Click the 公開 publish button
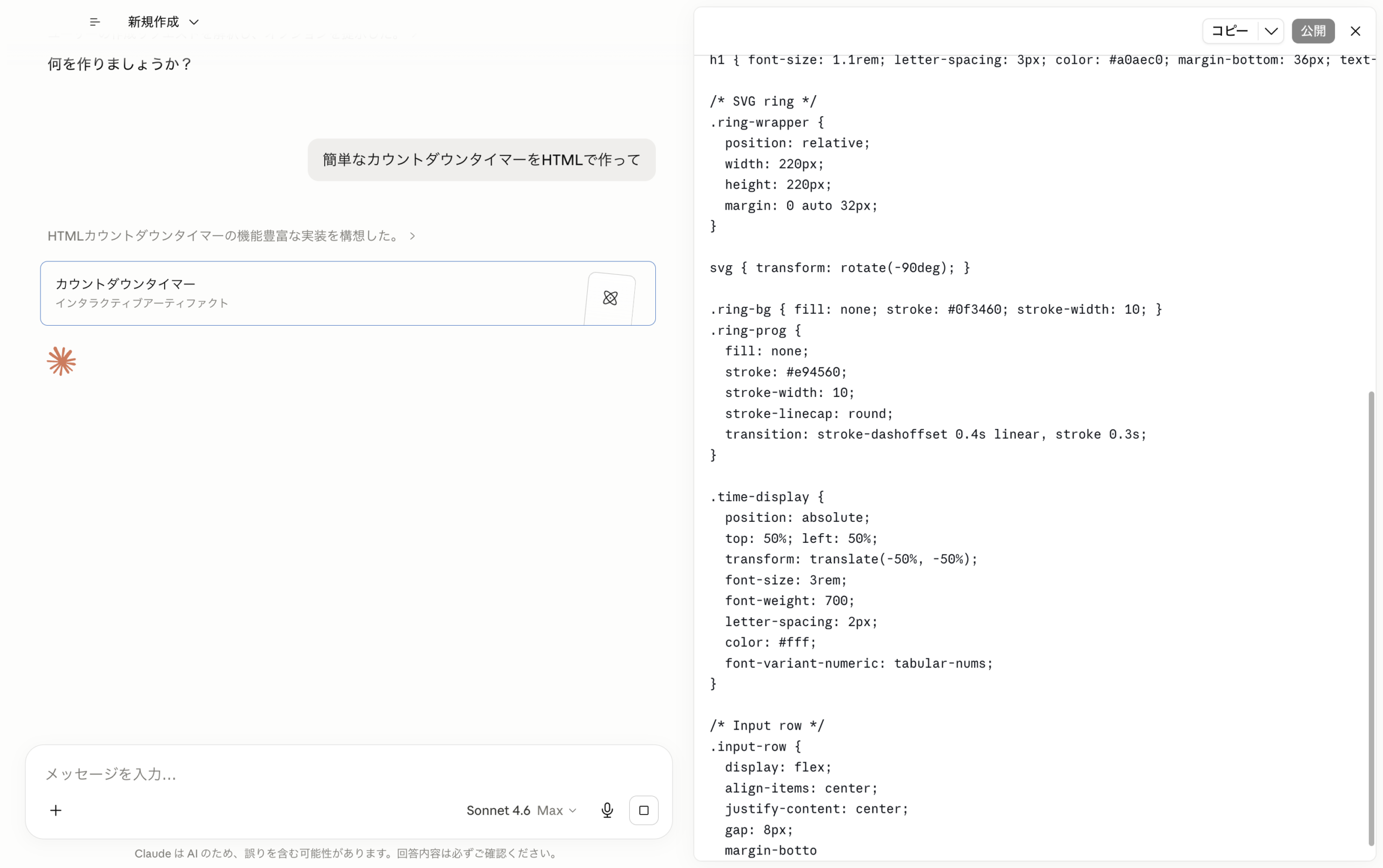This screenshot has height=868, width=1383. [1313, 31]
